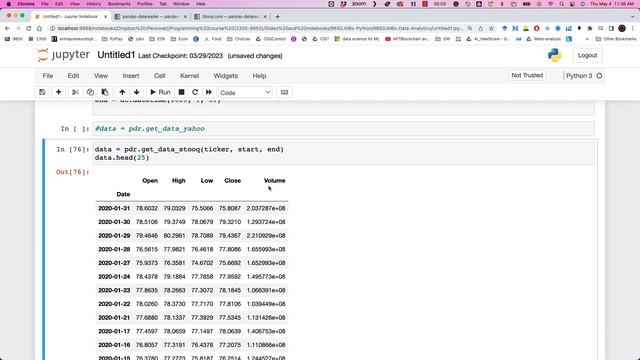This screenshot has width=640, height=360.
Task: Click the Open column header
Action: tap(150, 180)
